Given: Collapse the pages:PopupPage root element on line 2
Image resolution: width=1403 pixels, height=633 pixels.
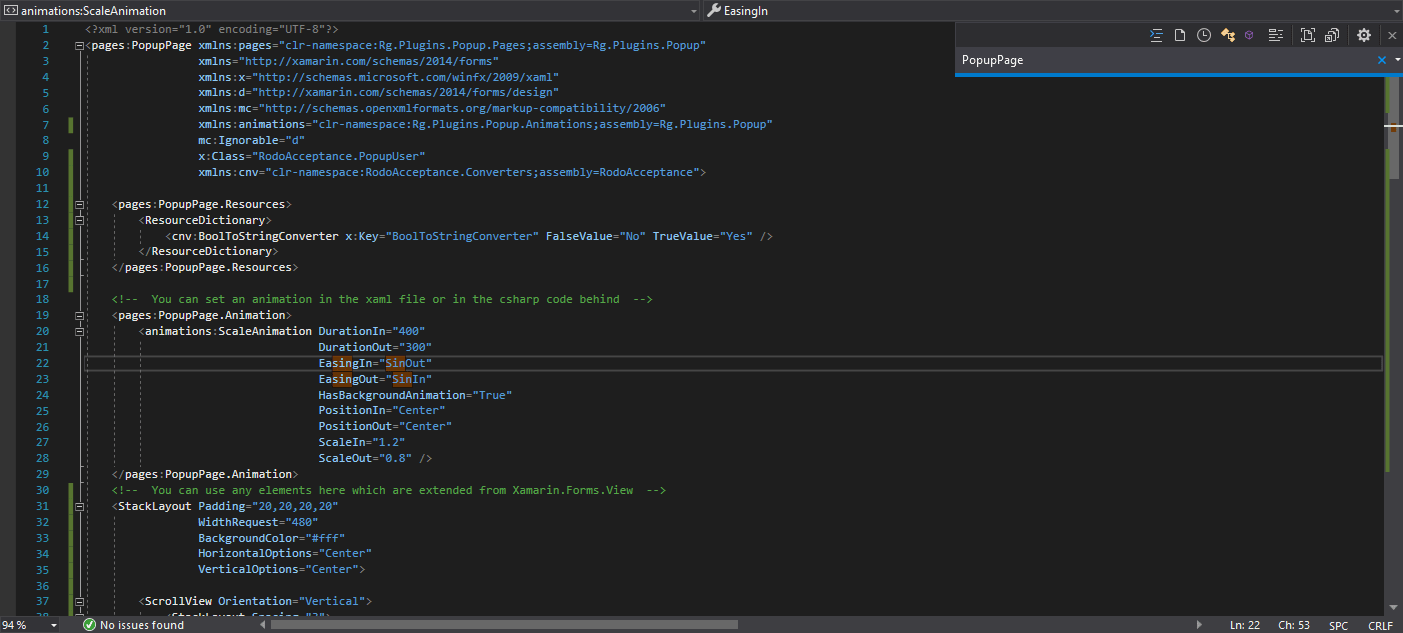Looking at the screenshot, I should click(79, 46).
